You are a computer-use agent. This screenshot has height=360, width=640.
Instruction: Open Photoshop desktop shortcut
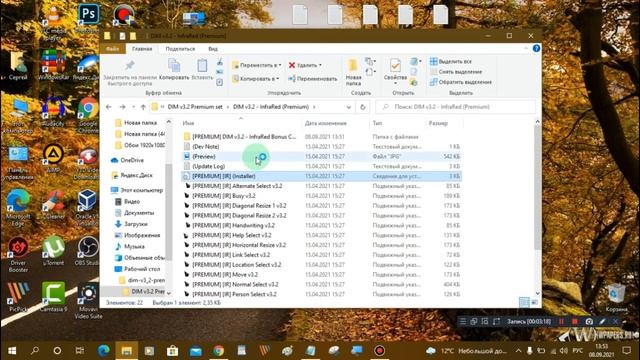click(88, 18)
